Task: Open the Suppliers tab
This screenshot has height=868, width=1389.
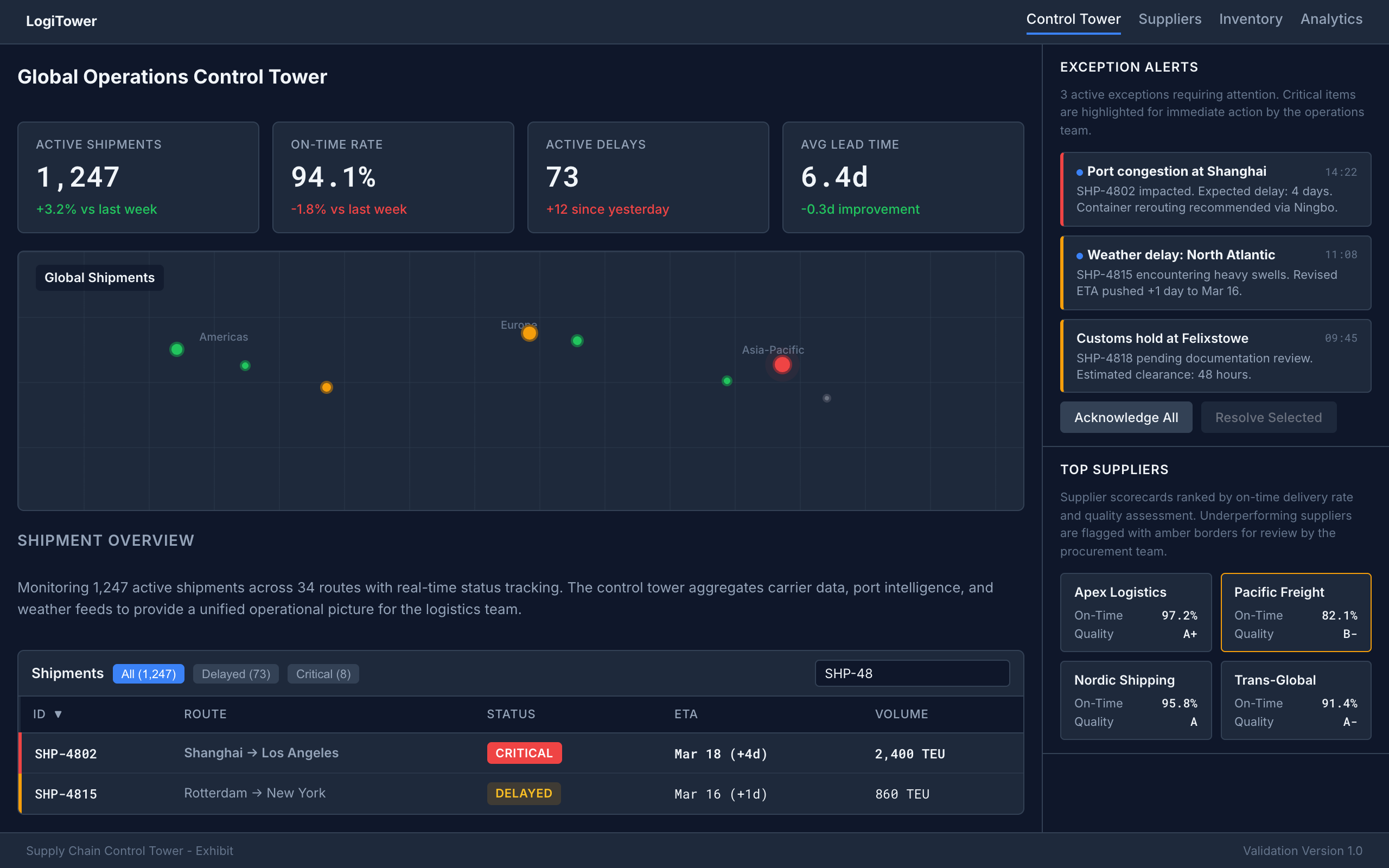Action: [x=1169, y=20]
